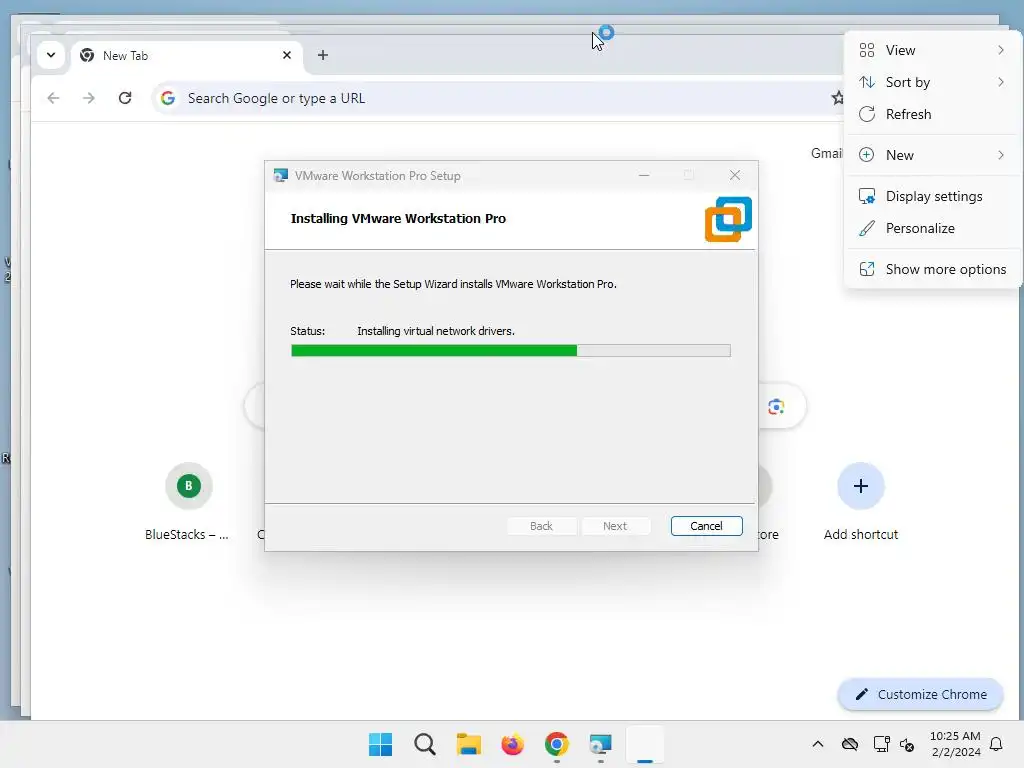Click Cancel in the VMware setup dialog
The image size is (1024, 768).
coord(706,526)
